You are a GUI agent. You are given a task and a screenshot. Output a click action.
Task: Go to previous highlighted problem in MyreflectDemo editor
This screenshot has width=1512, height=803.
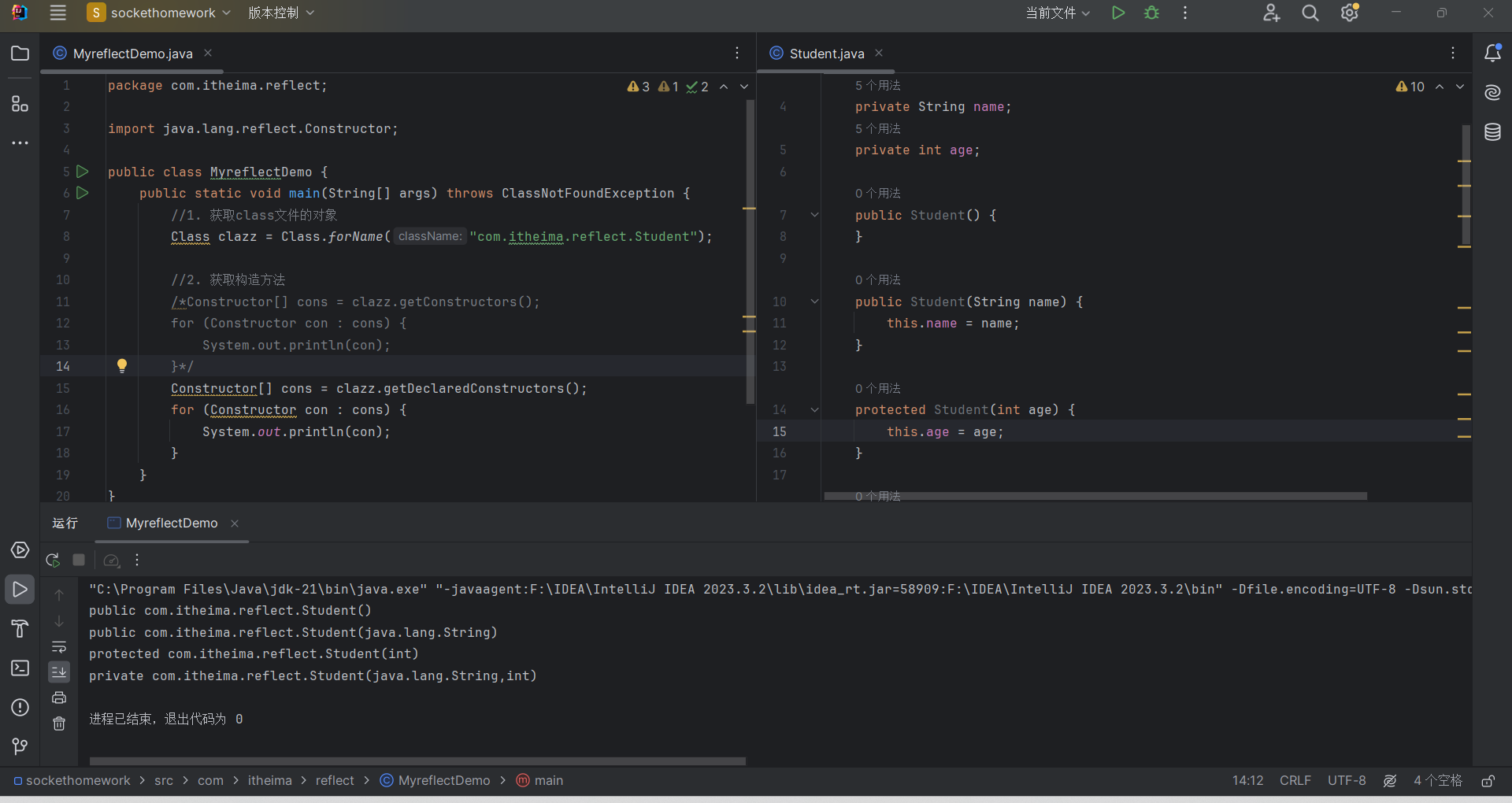pos(724,87)
